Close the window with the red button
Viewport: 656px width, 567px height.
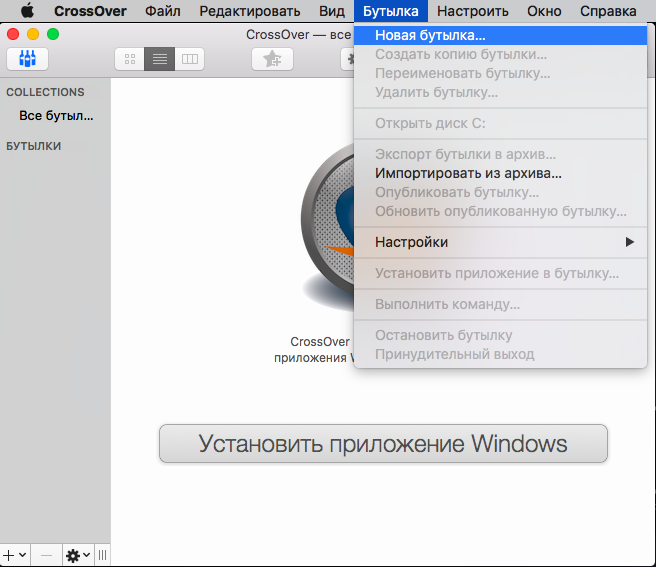pyautogui.click(x=13, y=34)
